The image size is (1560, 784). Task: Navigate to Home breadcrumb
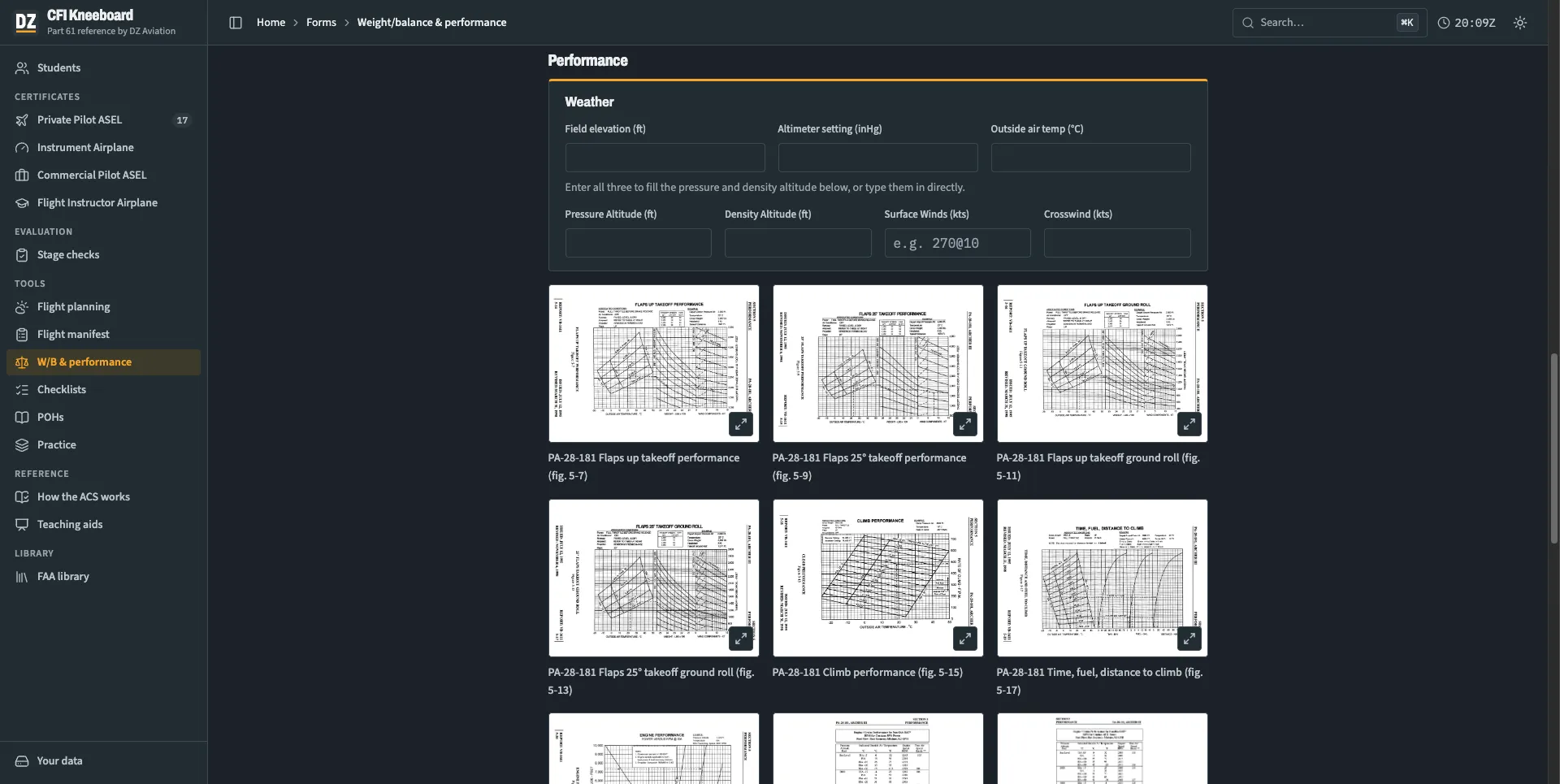pos(271,23)
